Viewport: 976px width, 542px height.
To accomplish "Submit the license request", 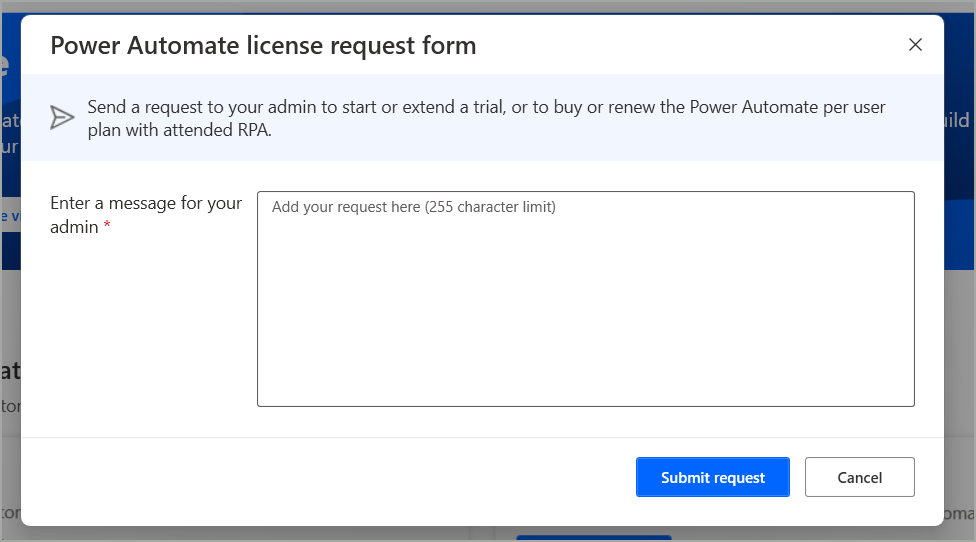I will (713, 477).
